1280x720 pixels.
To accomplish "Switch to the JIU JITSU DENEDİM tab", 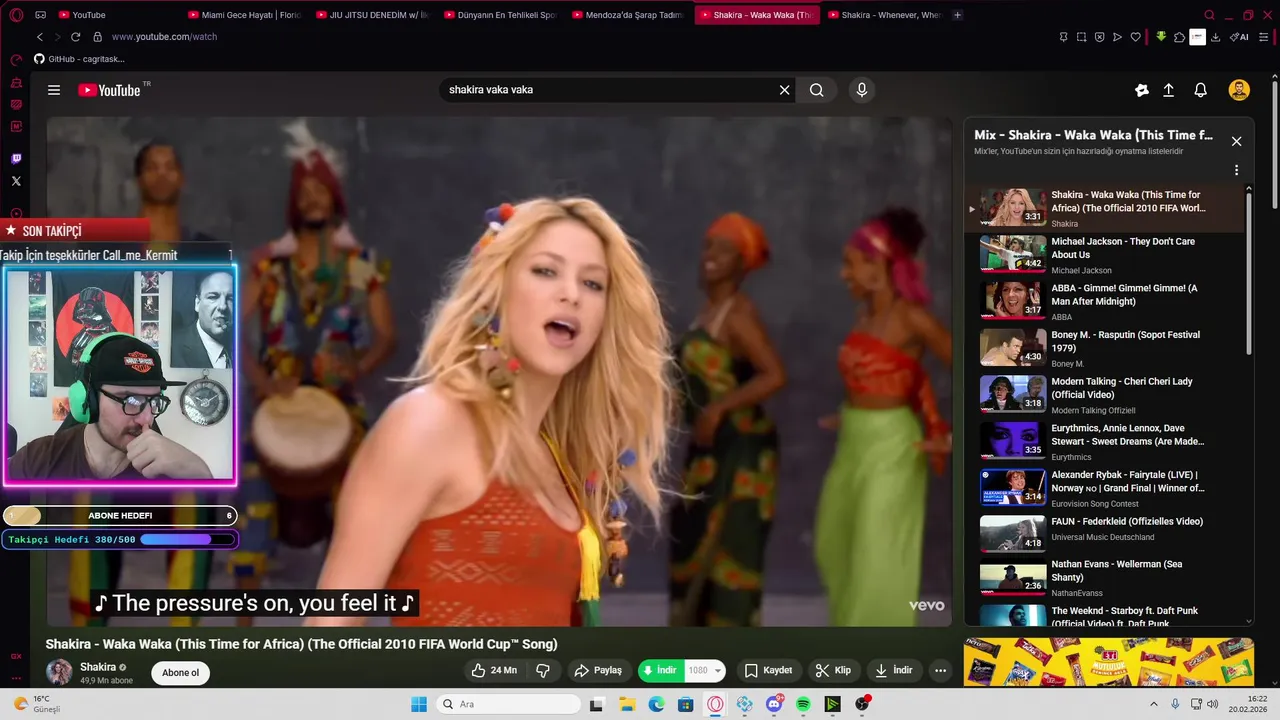I will point(371,15).
